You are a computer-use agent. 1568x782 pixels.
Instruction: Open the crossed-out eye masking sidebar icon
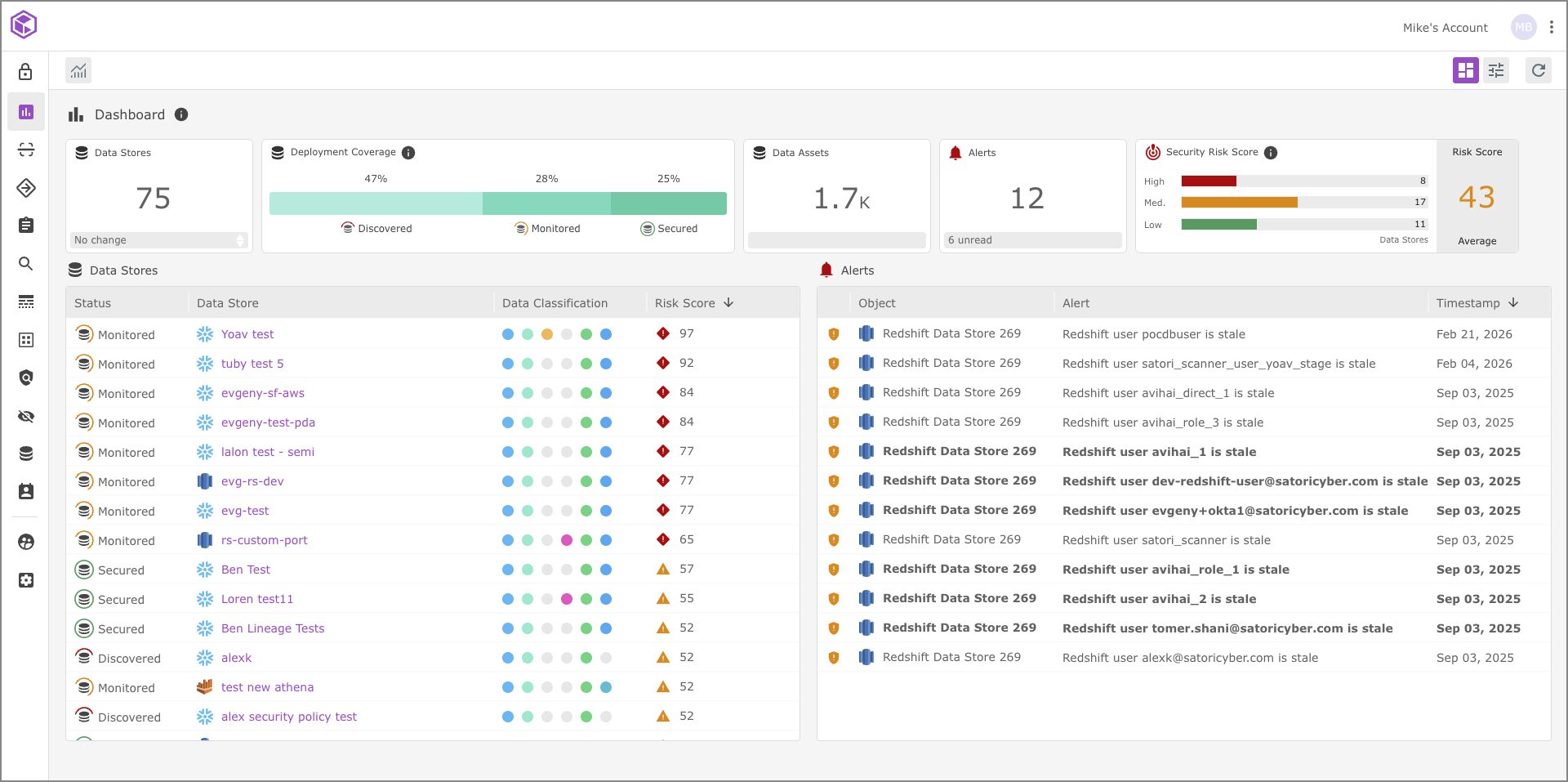pos(26,416)
